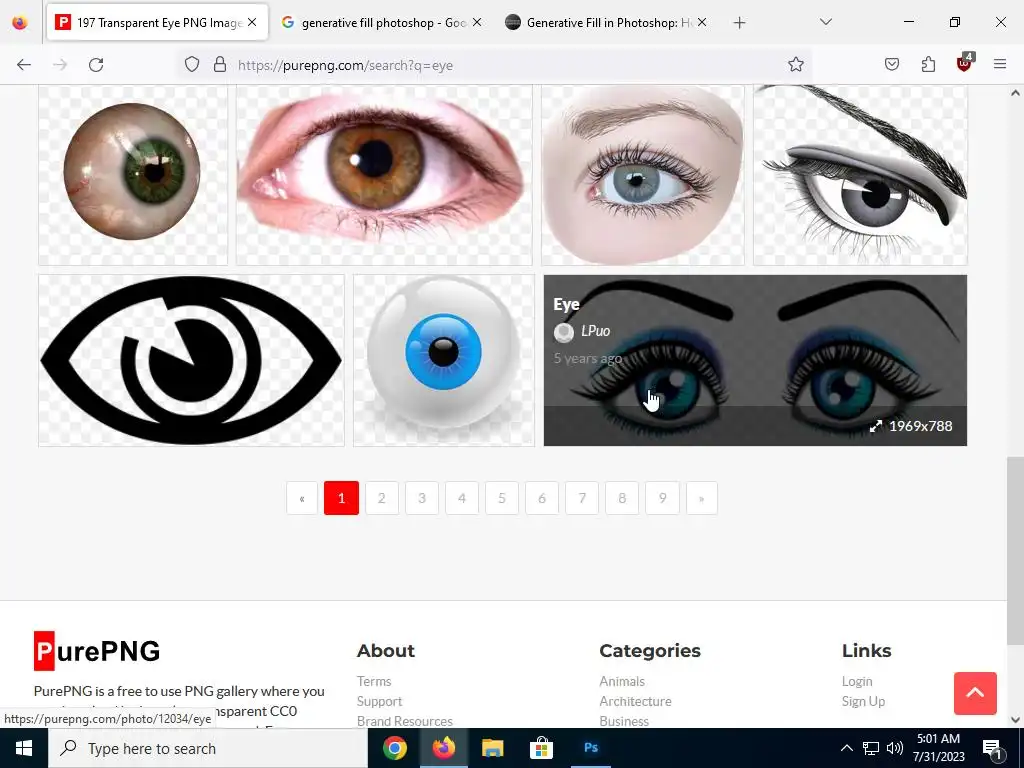
Task: Switch to Generative Fill in Photoshop tab
Action: point(607,23)
